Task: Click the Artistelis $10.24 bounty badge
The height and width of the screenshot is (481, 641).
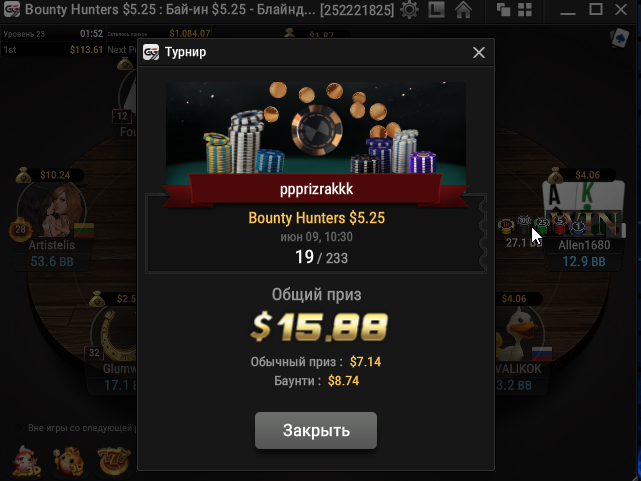Action: pos(49,175)
